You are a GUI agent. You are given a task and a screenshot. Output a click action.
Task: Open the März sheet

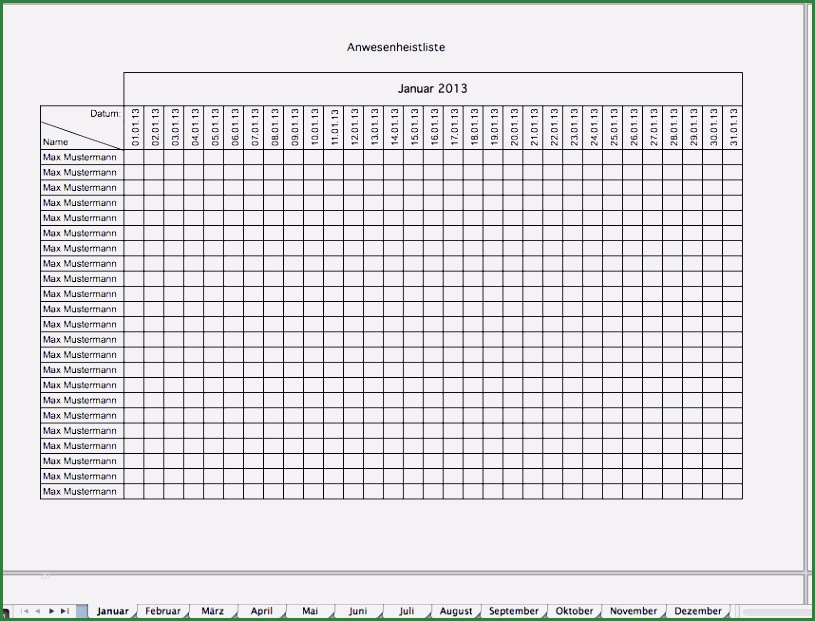click(212, 610)
